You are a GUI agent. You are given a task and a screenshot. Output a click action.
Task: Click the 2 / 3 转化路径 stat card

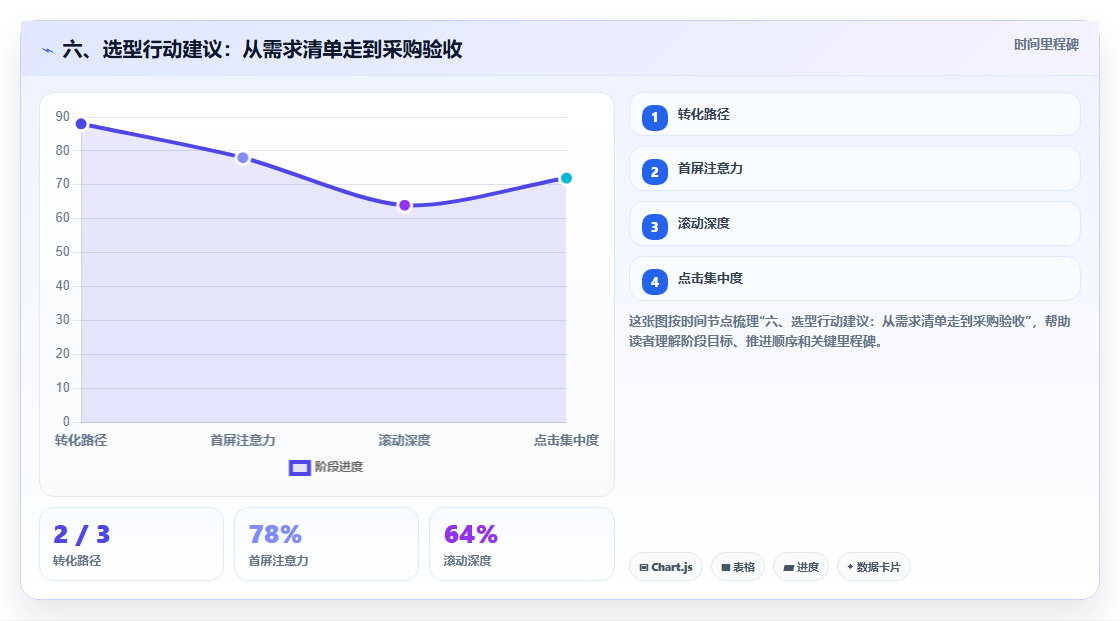[131, 544]
